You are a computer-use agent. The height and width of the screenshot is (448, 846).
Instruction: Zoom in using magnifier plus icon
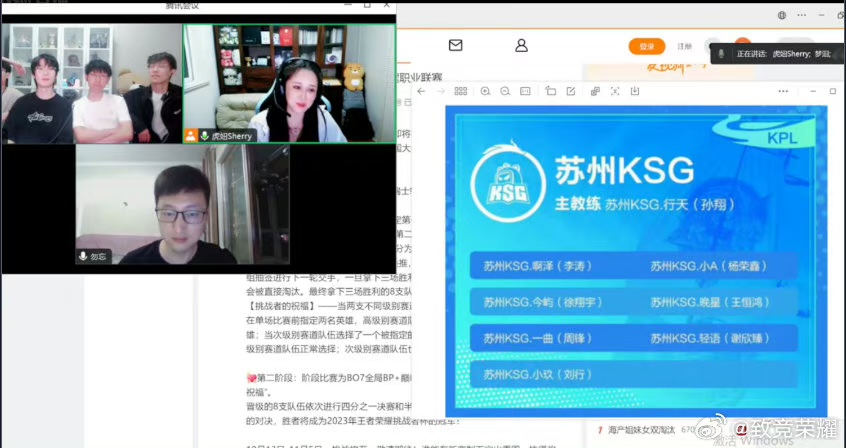pyautogui.click(x=485, y=91)
